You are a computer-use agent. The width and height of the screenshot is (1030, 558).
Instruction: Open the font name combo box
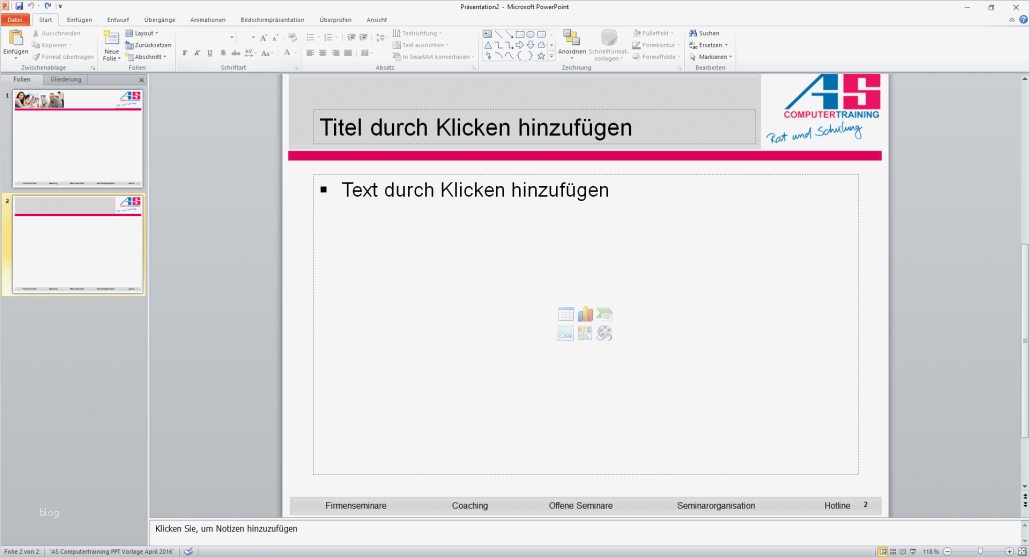click(x=207, y=37)
